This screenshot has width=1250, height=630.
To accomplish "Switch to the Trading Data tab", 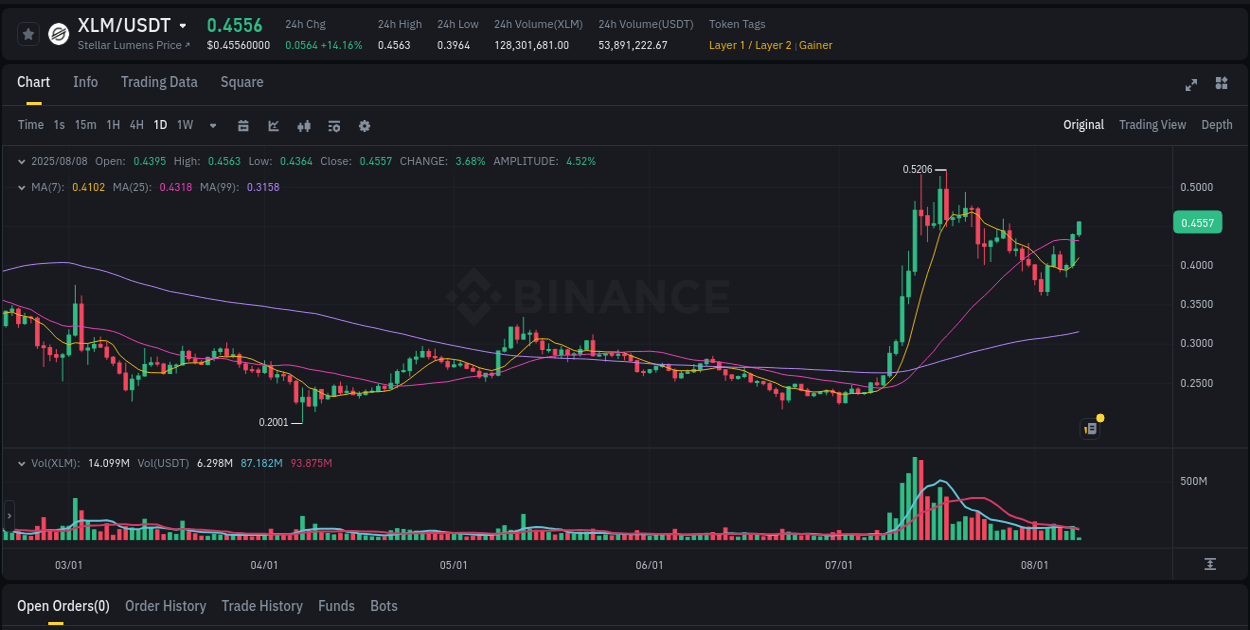I will click(x=159, y=82).
